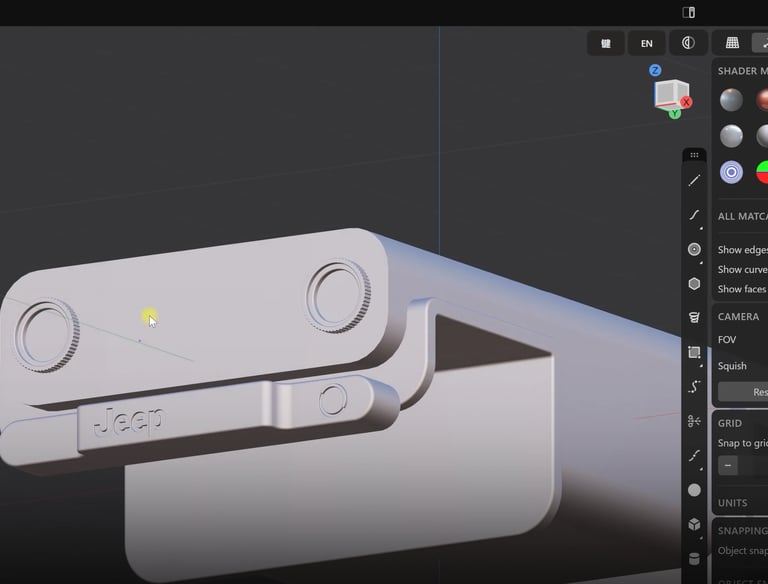Click the green Y axis on the gizmo
Screen dimensions: 768x584
pos(675,113)
